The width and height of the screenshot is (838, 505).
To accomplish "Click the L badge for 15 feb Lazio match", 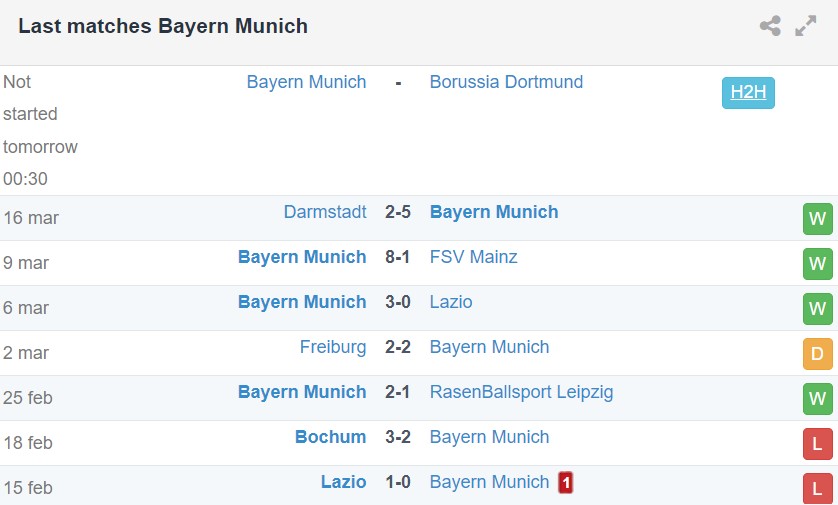I will coord(817,488).
